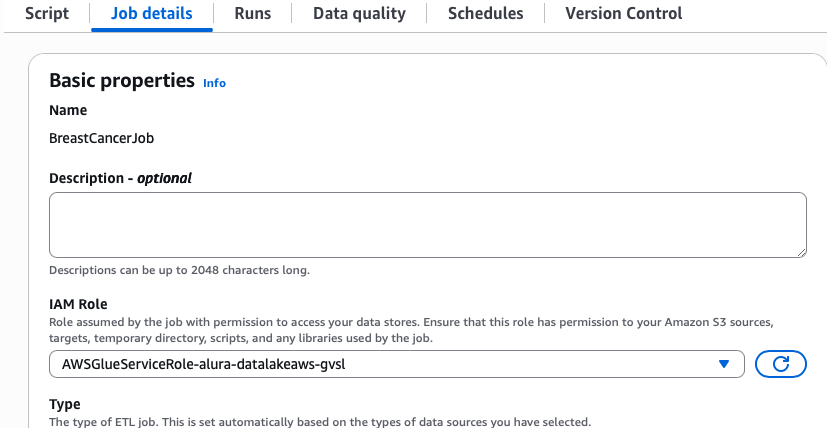
Task: Open the Runs tab
Action: pos(252,14)
